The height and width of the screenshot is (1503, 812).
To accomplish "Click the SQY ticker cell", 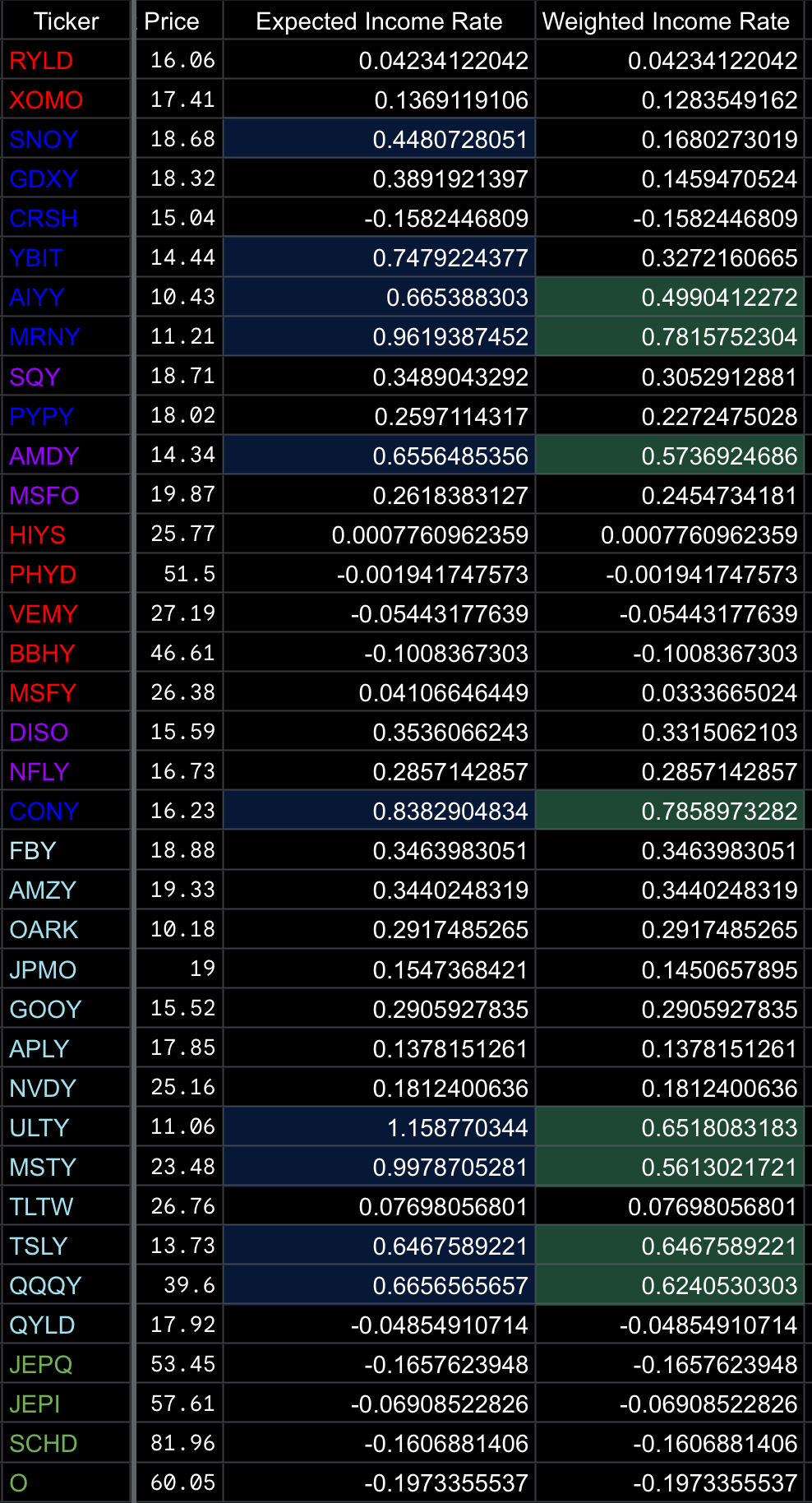I will point(66,377).
